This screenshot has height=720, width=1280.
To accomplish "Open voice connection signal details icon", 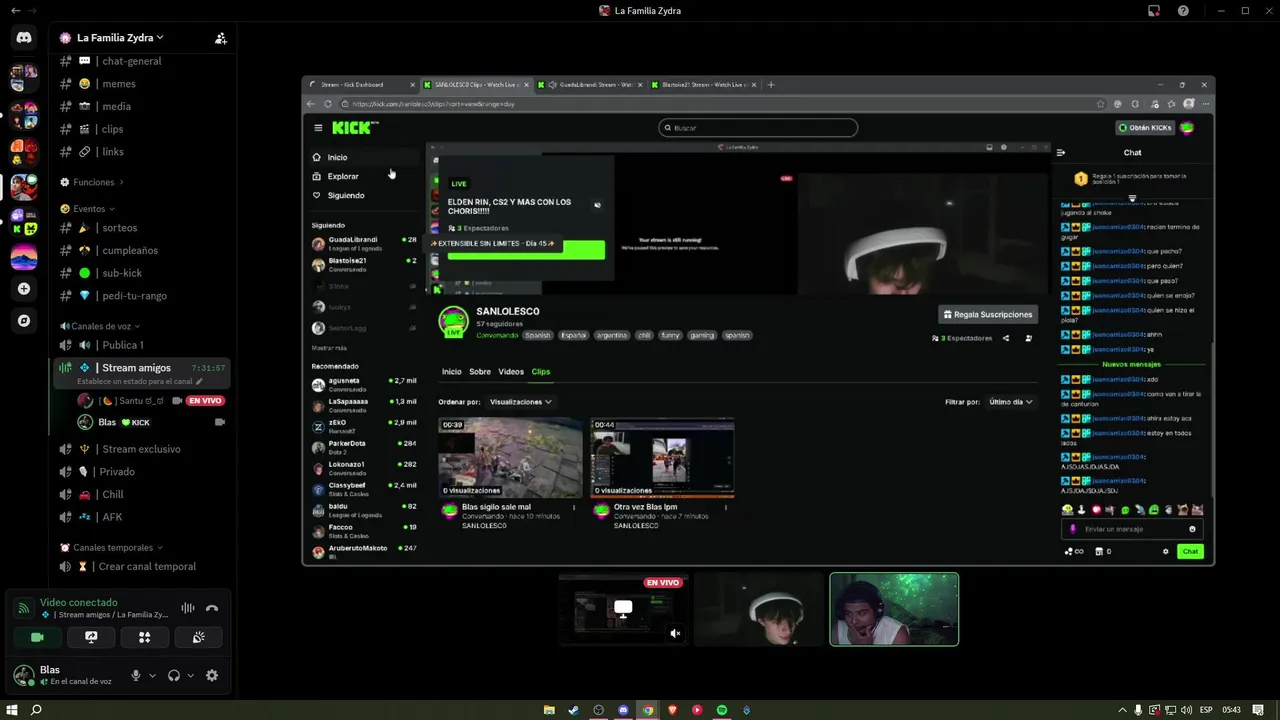I will pyautogui.click(x=24, y=608).
